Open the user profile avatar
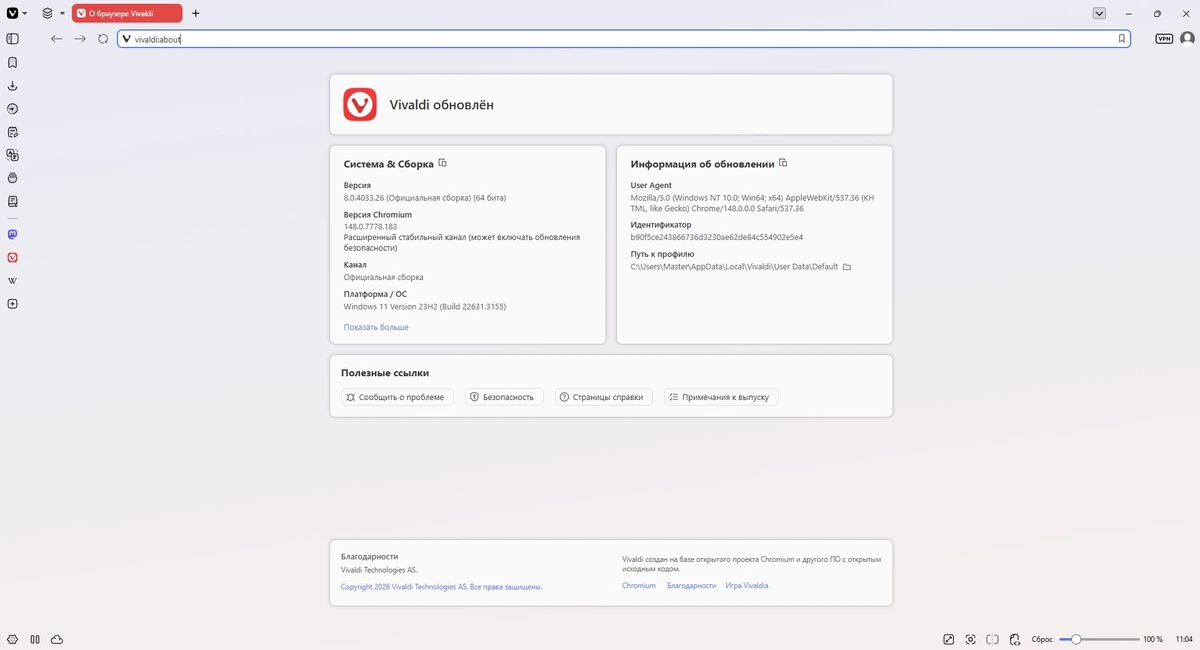Viewport: 1200px width, 650px height. (x=1187, y=39)
